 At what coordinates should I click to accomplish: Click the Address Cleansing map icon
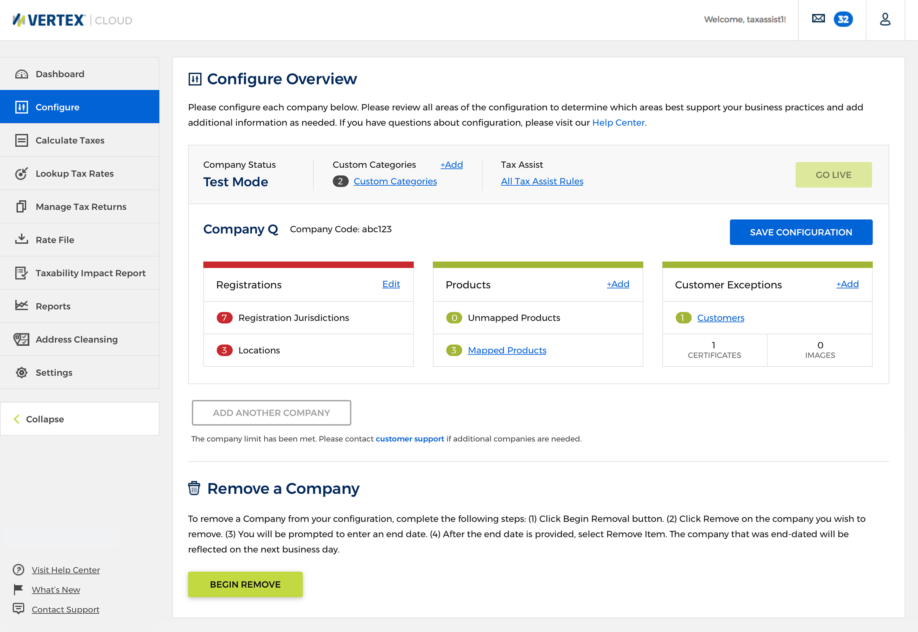[x=22, y=339]
